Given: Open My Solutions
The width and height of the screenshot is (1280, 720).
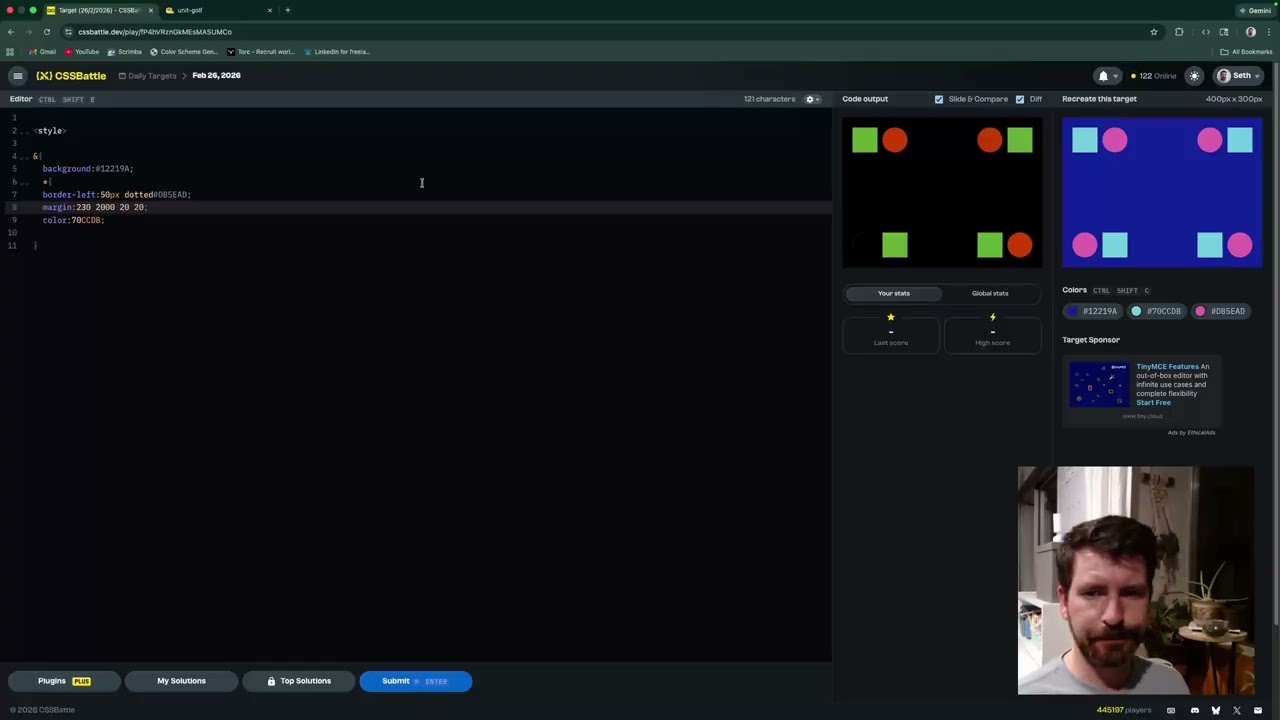Looking at the screenshot, I should point(181,681).
